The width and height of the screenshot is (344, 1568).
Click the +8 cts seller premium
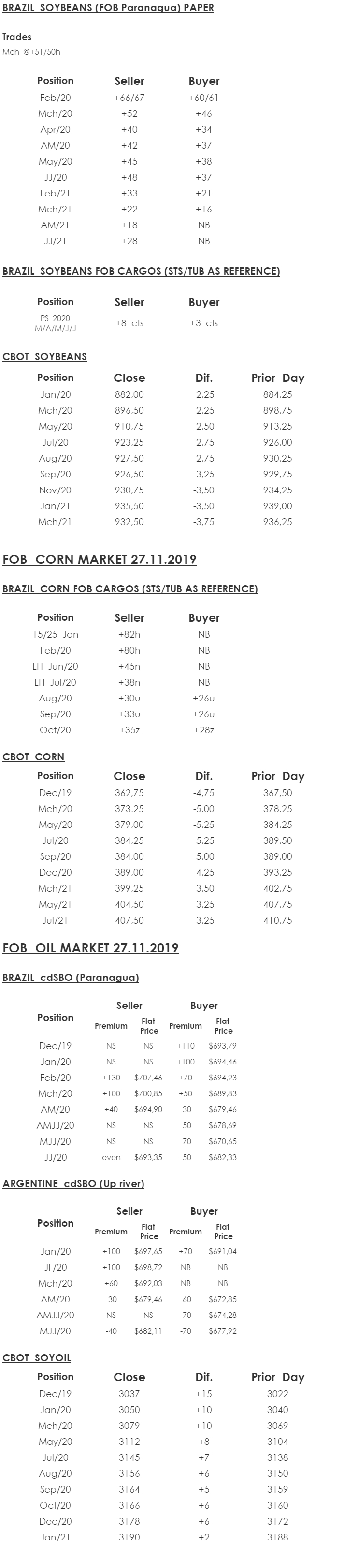pyautogui.click(x=129, y=323)
